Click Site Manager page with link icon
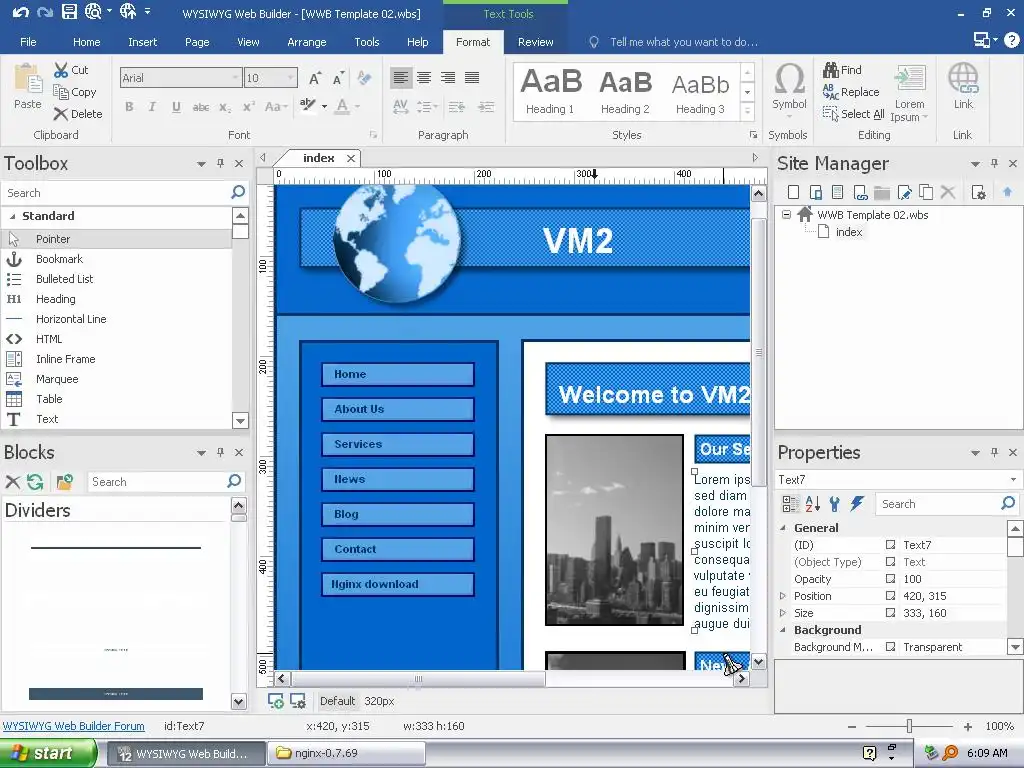 pyautogui.click(x=860, y=192)
